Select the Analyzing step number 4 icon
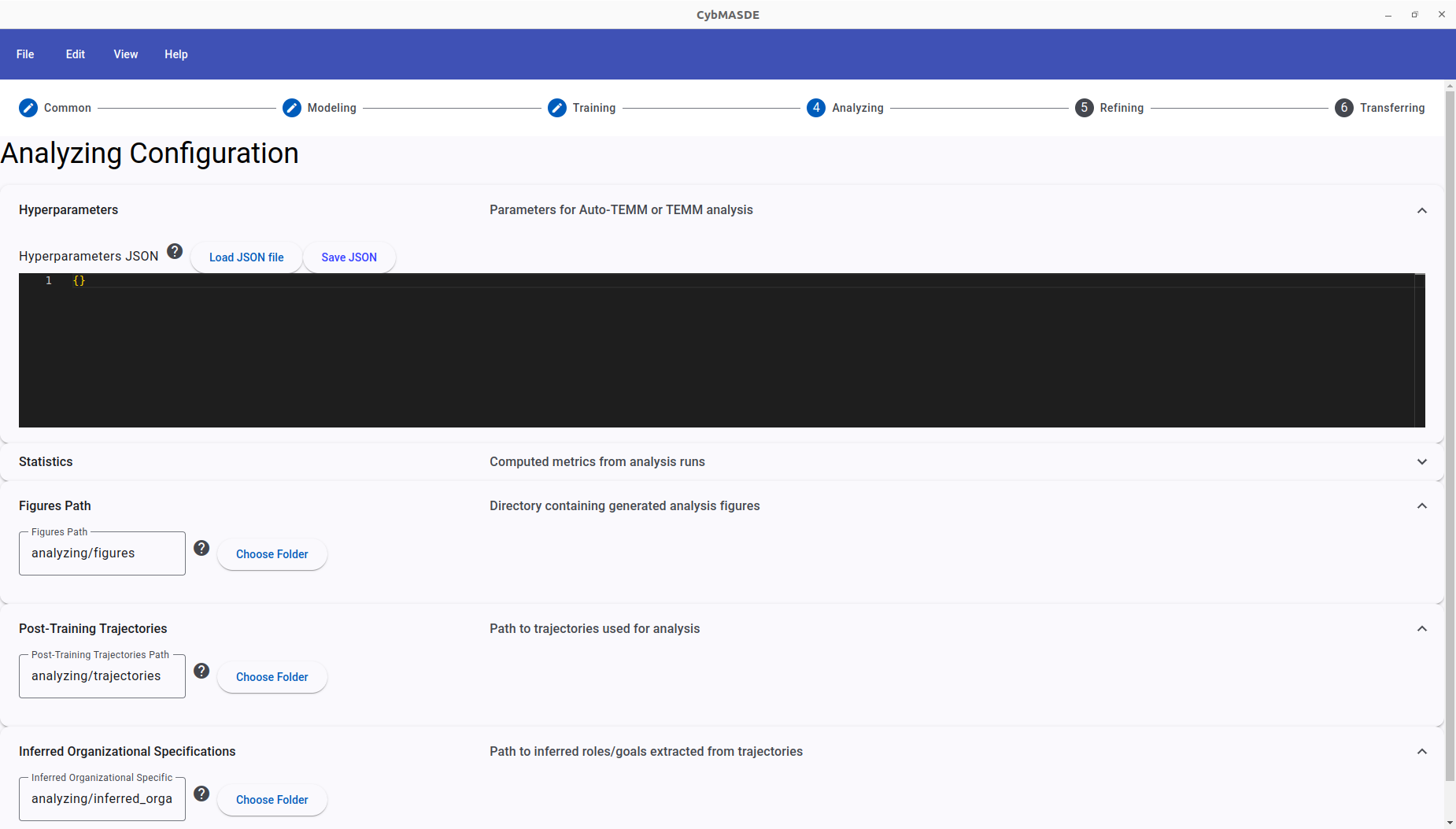Image resolution: width=1456 pixels, height=829 pixels. click(x=816, y=108)
